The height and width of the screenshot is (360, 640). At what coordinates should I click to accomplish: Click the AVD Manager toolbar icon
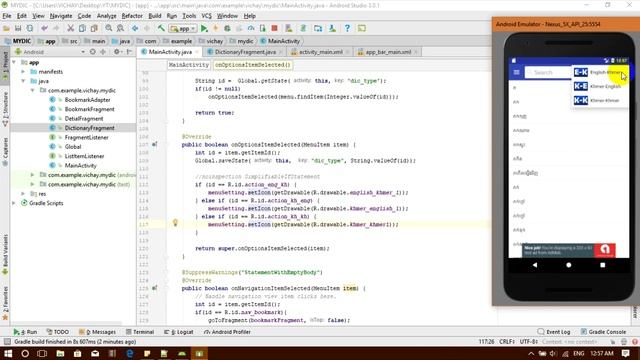click(x=289, y=29)
